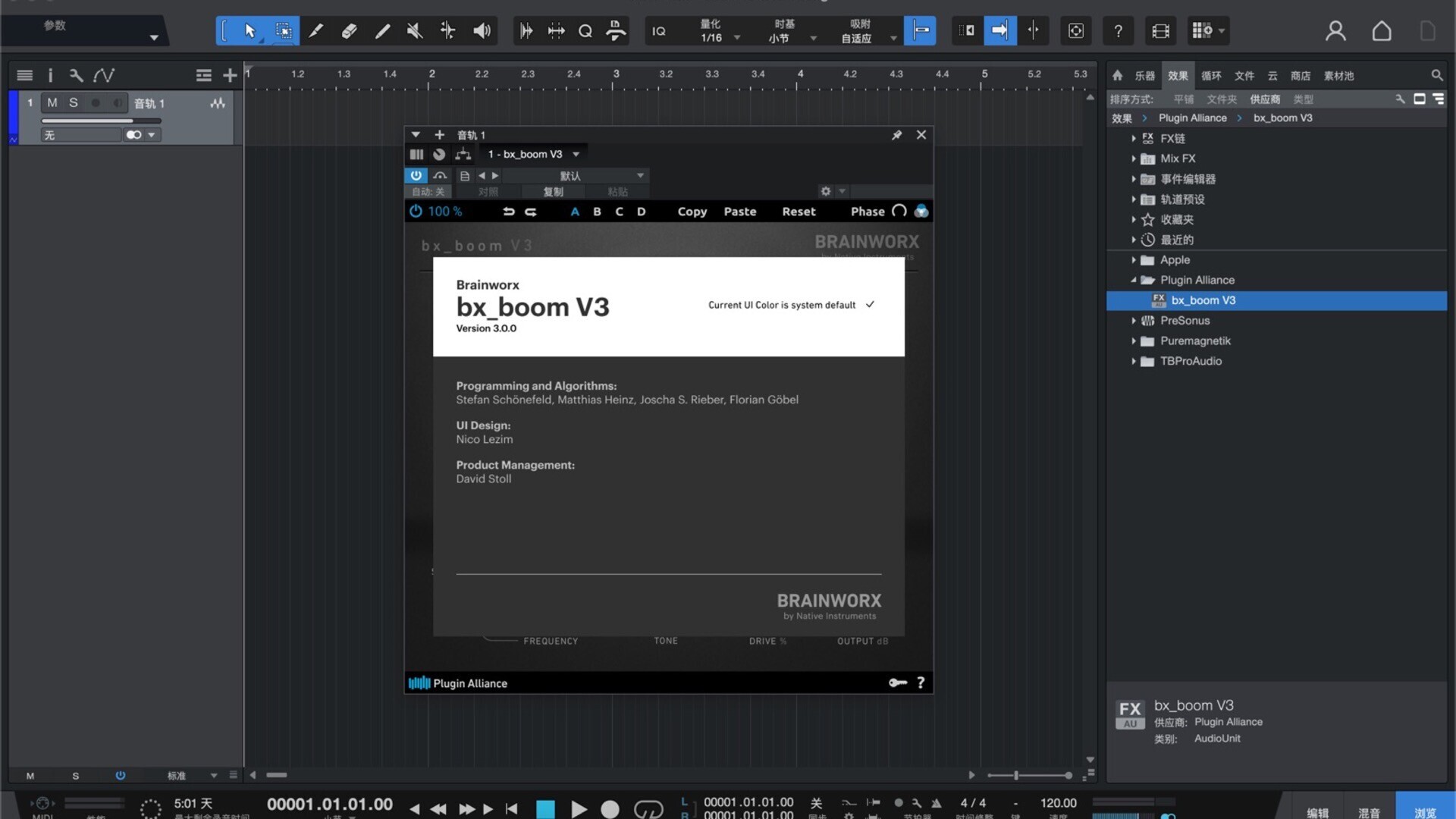Click the undo arrow in bx_boom toolbar
Image resolution: width=1456 pixels, height=819 pixels.
click(509, 212)
